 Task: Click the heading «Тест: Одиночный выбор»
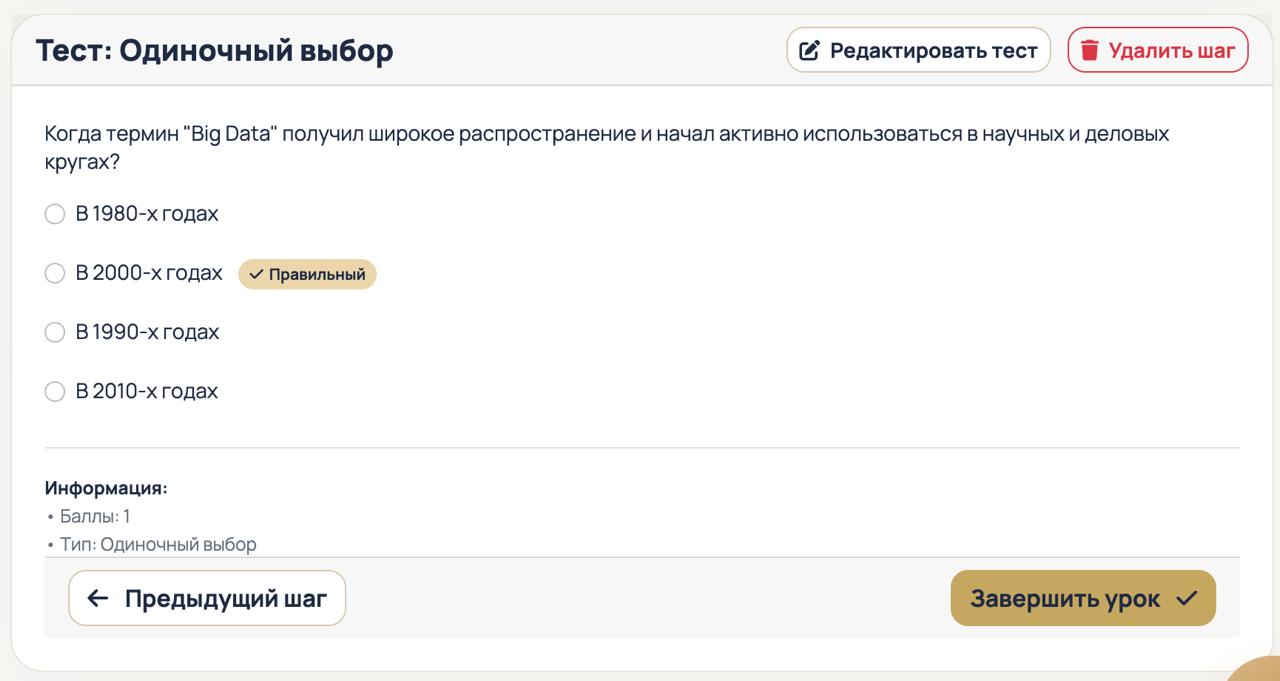[x=214, y=50]
